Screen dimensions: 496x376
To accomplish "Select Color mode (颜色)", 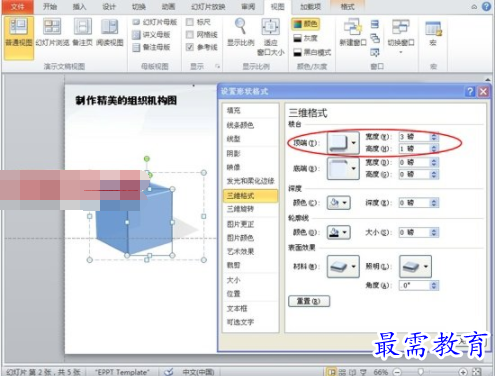I will point(306,24).
